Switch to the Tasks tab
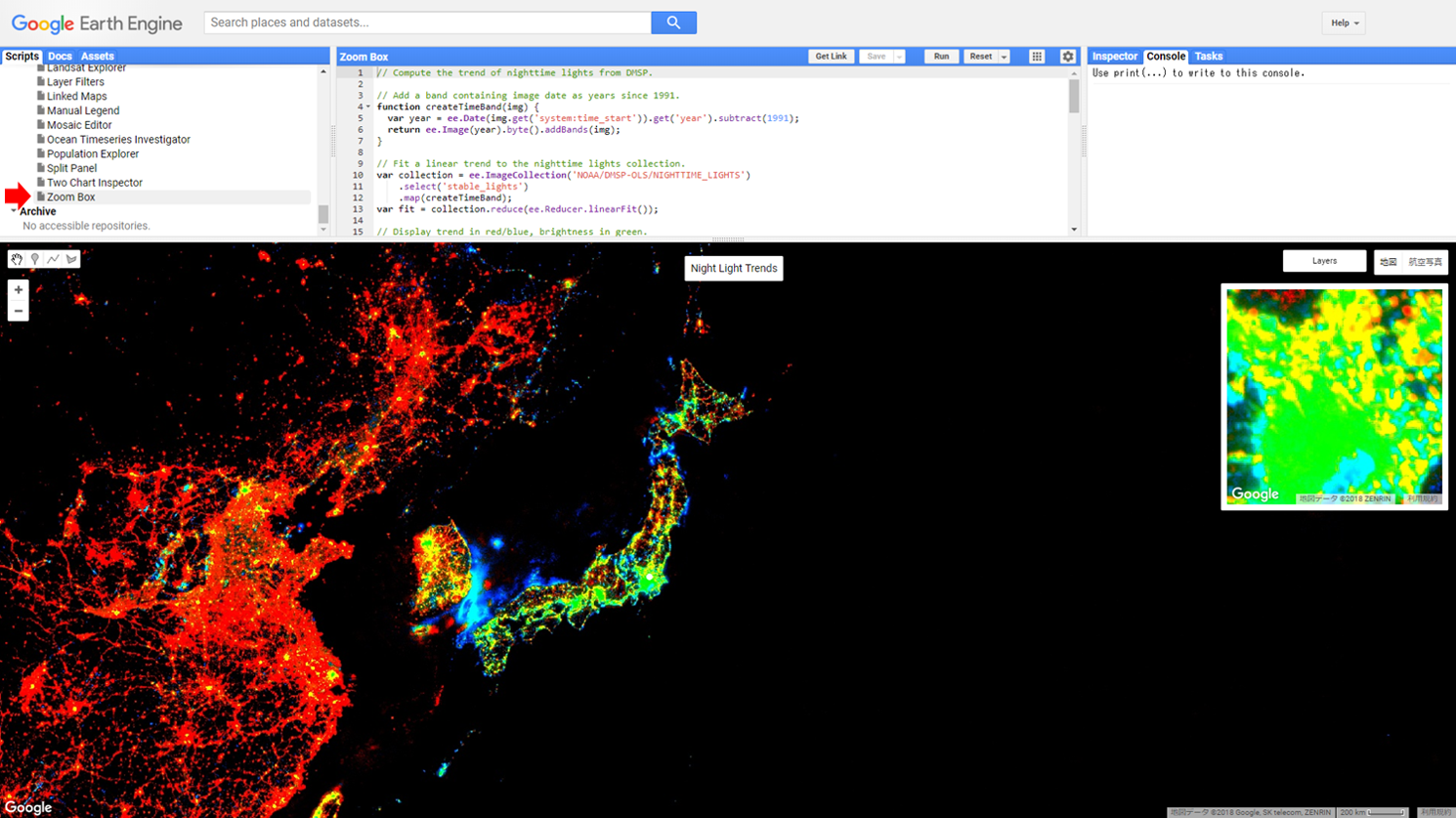The height and width of the screenshot is (818, 1456). 1209,57
